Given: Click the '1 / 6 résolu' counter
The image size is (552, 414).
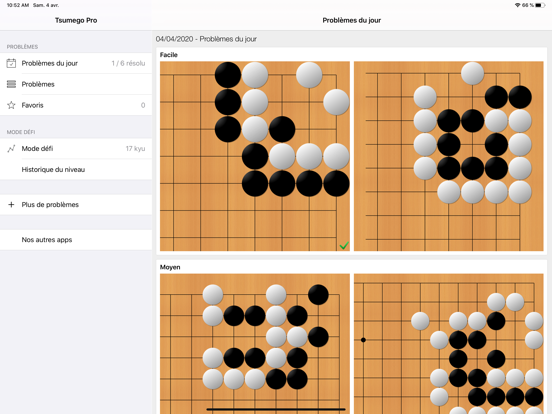Looking at the screenshot, I should pyautogui.click(x=128, y=63).
